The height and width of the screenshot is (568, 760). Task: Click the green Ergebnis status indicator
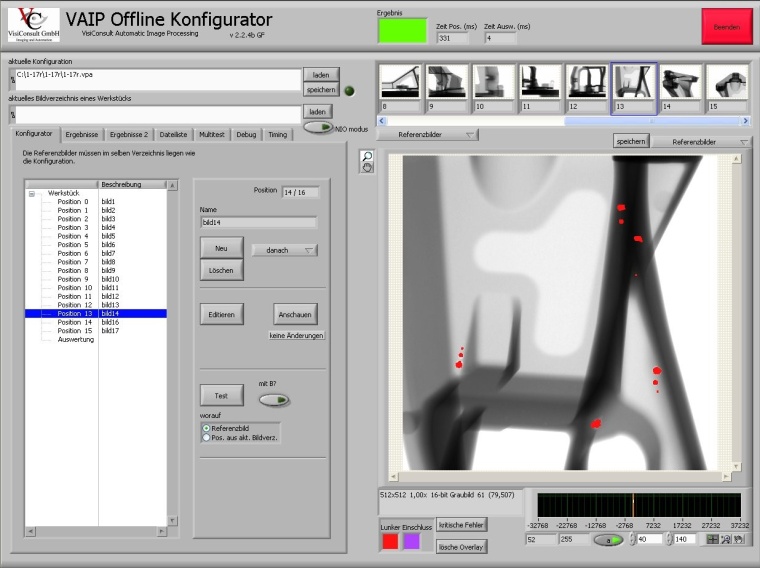(401, 31)
